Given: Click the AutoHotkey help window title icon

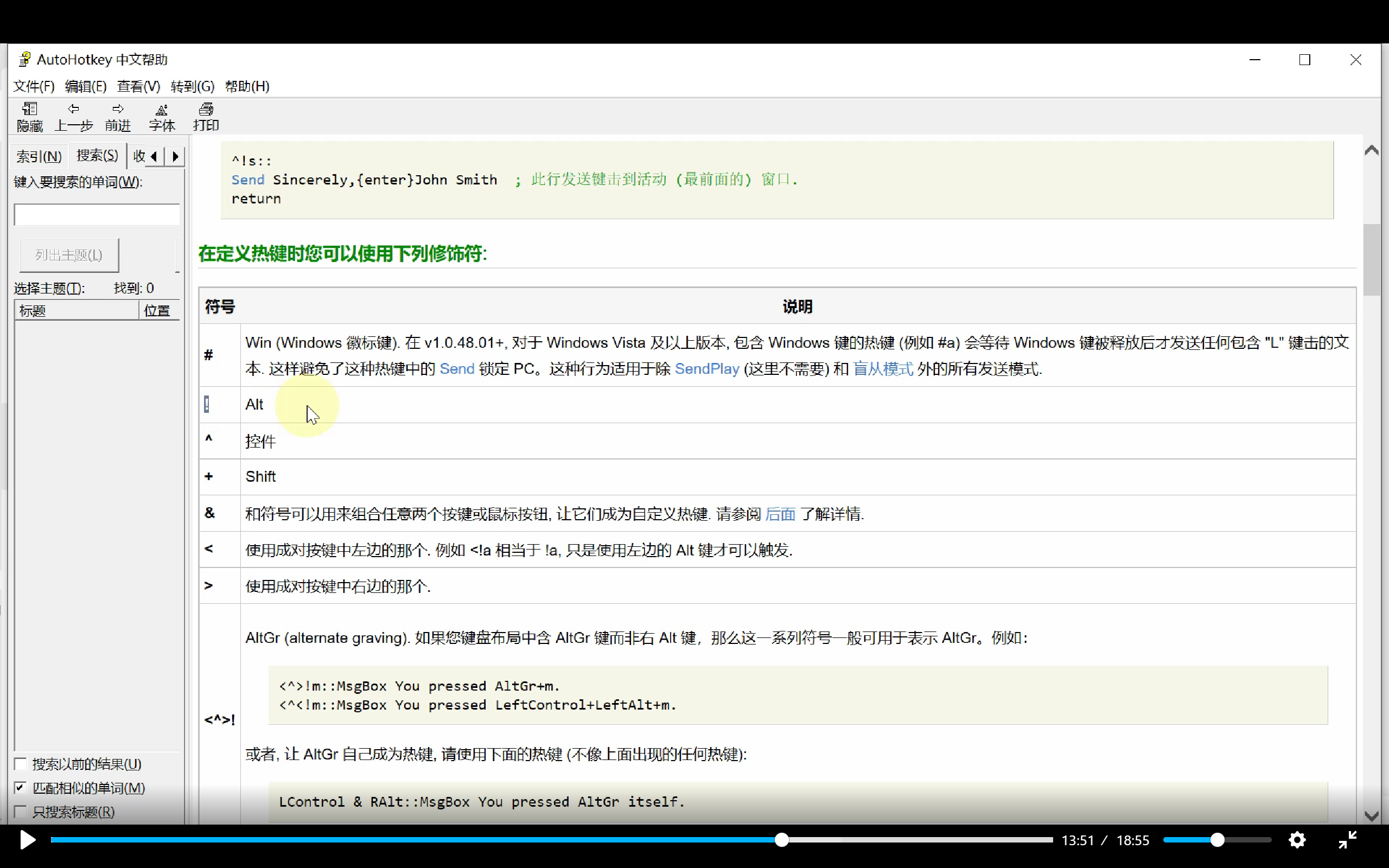Looking at the screenshot, I should pos(24,59).
